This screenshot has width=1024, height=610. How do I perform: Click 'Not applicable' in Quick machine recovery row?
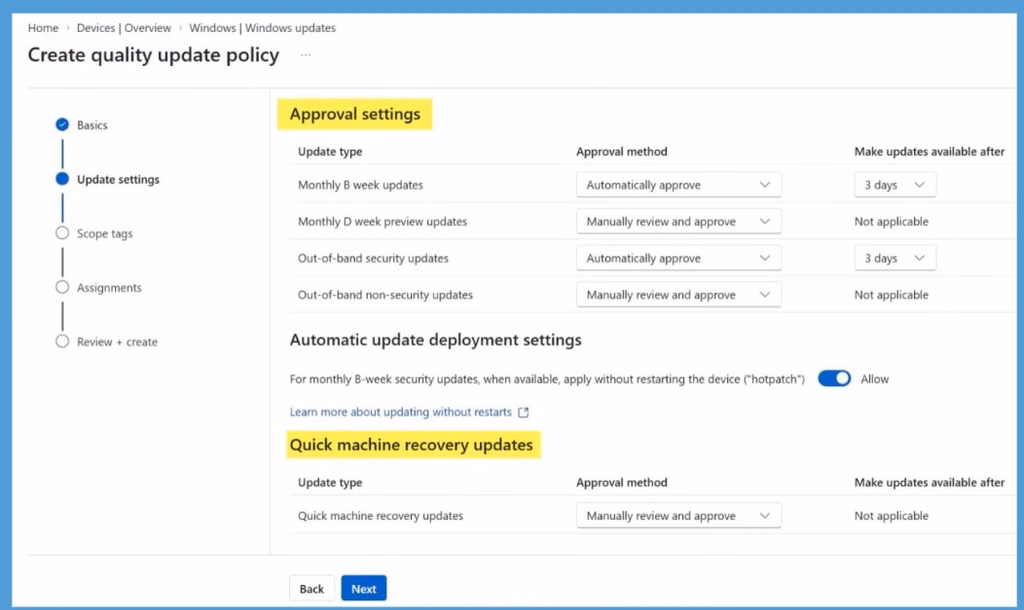[x=891, y=515]
